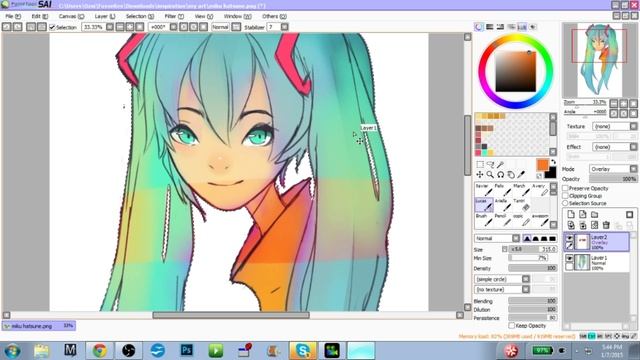Click the navigator zoom-in plus button
This screenshot has width=640, height=360.
623,104
